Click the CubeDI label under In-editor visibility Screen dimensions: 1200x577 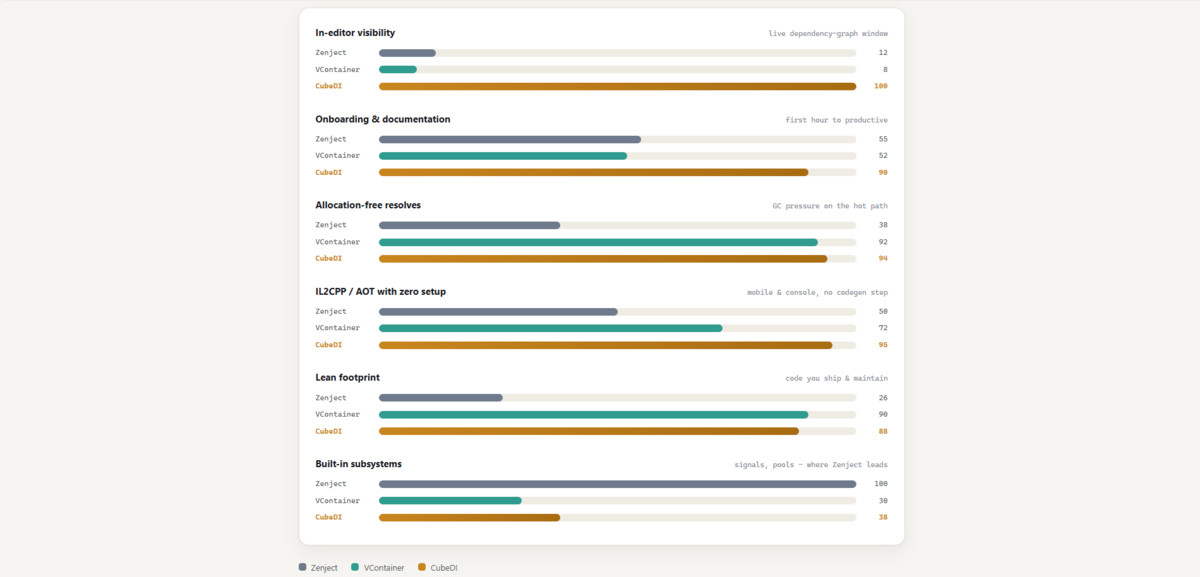tap(328, 86)
